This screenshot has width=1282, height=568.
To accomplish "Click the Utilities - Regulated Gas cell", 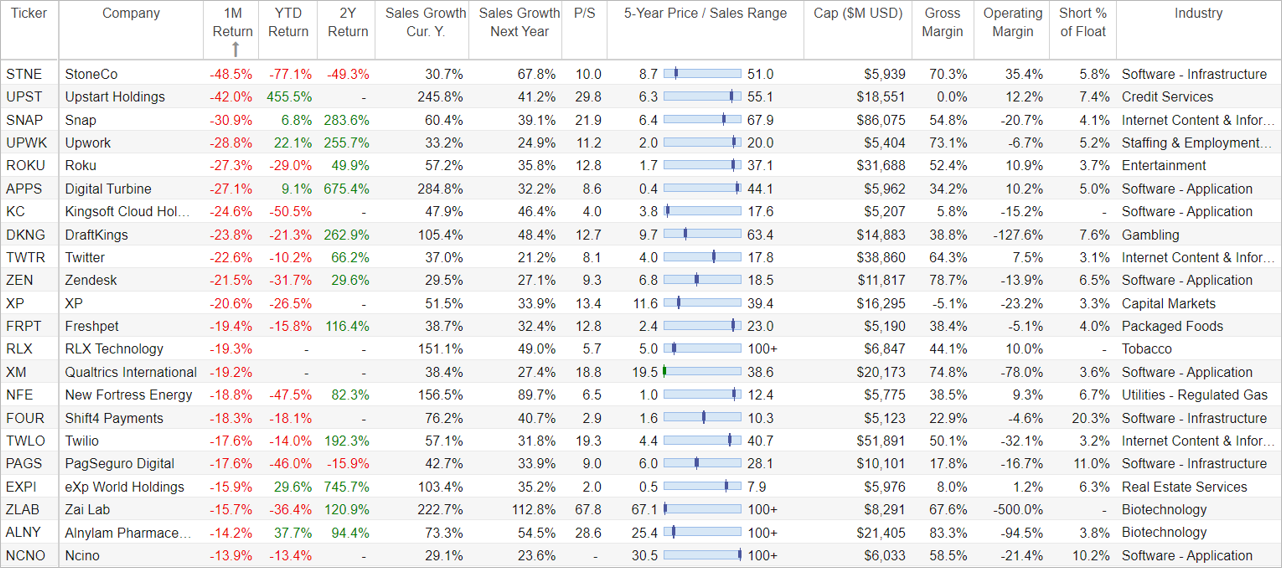I will 1194,395.
